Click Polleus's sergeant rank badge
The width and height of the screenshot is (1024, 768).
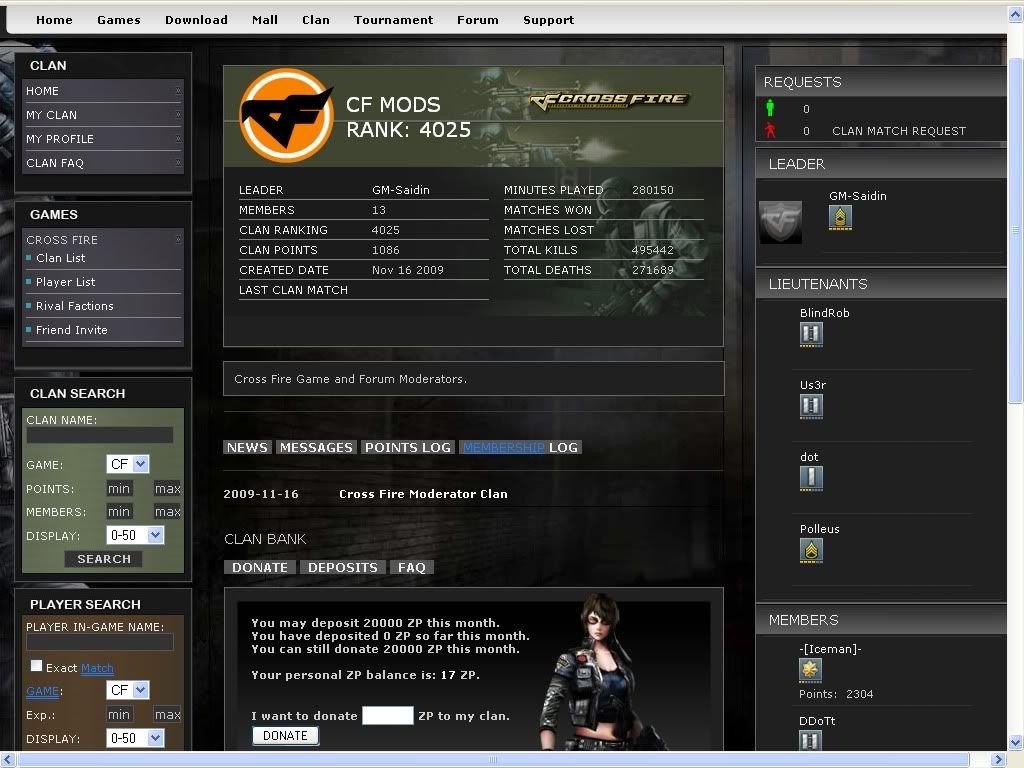(811, 550)
